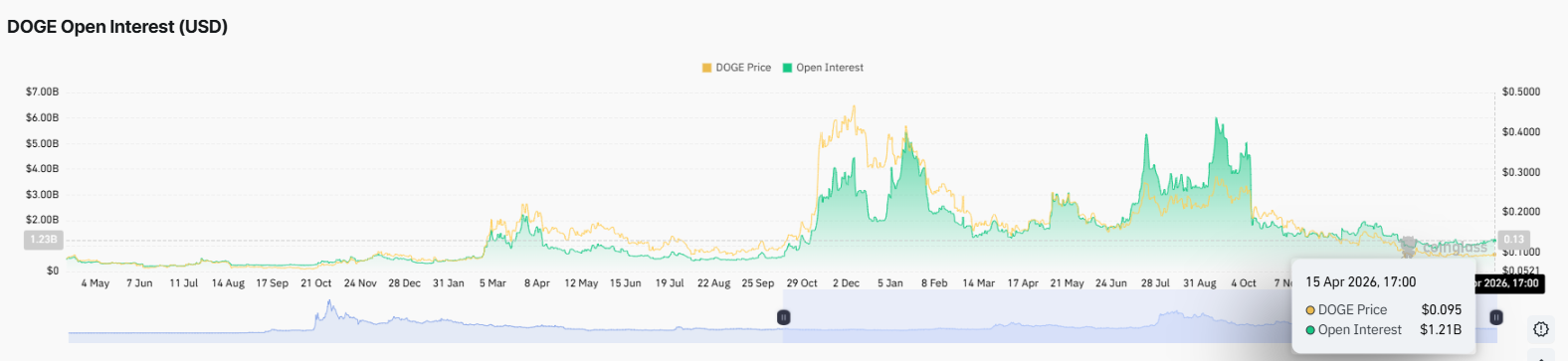This screenshot has width=1568, height=361.
Task: Click the $6.00B y-axis label
Action: (x=42, y=117)
